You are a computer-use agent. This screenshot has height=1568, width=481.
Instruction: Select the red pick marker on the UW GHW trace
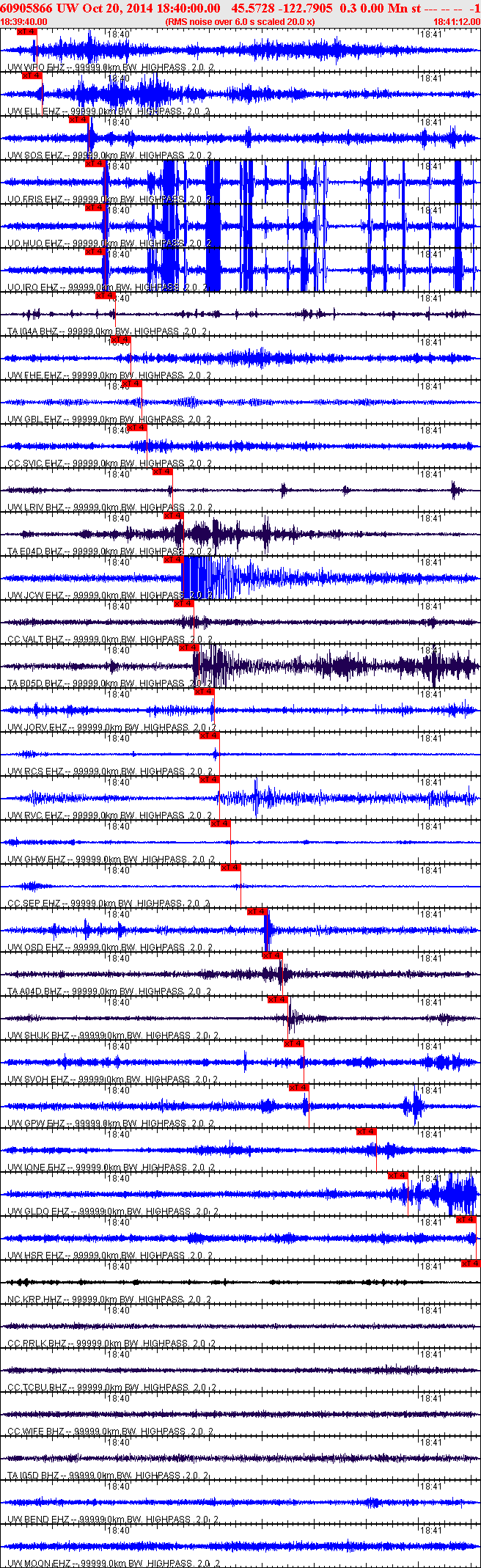pos(221,824)
